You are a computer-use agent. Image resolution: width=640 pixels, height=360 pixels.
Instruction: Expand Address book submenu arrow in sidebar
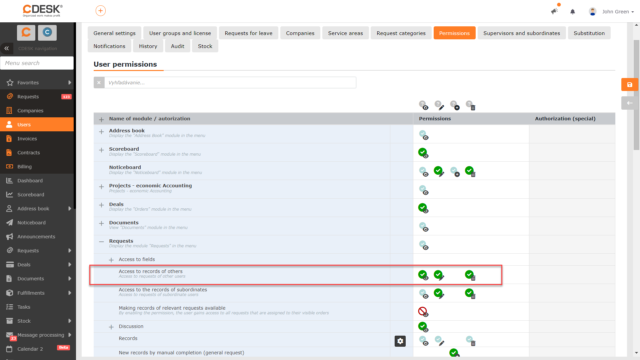69,209
